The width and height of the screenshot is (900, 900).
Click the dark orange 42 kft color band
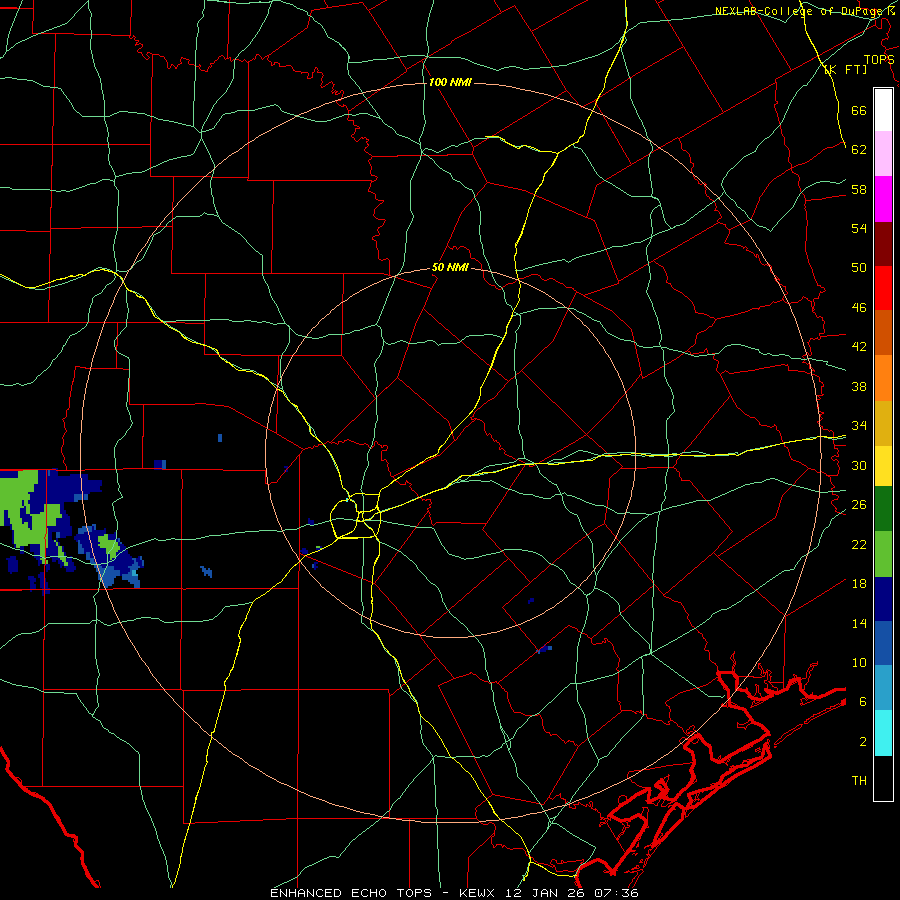pyautogui.click(x=883, y=333)
